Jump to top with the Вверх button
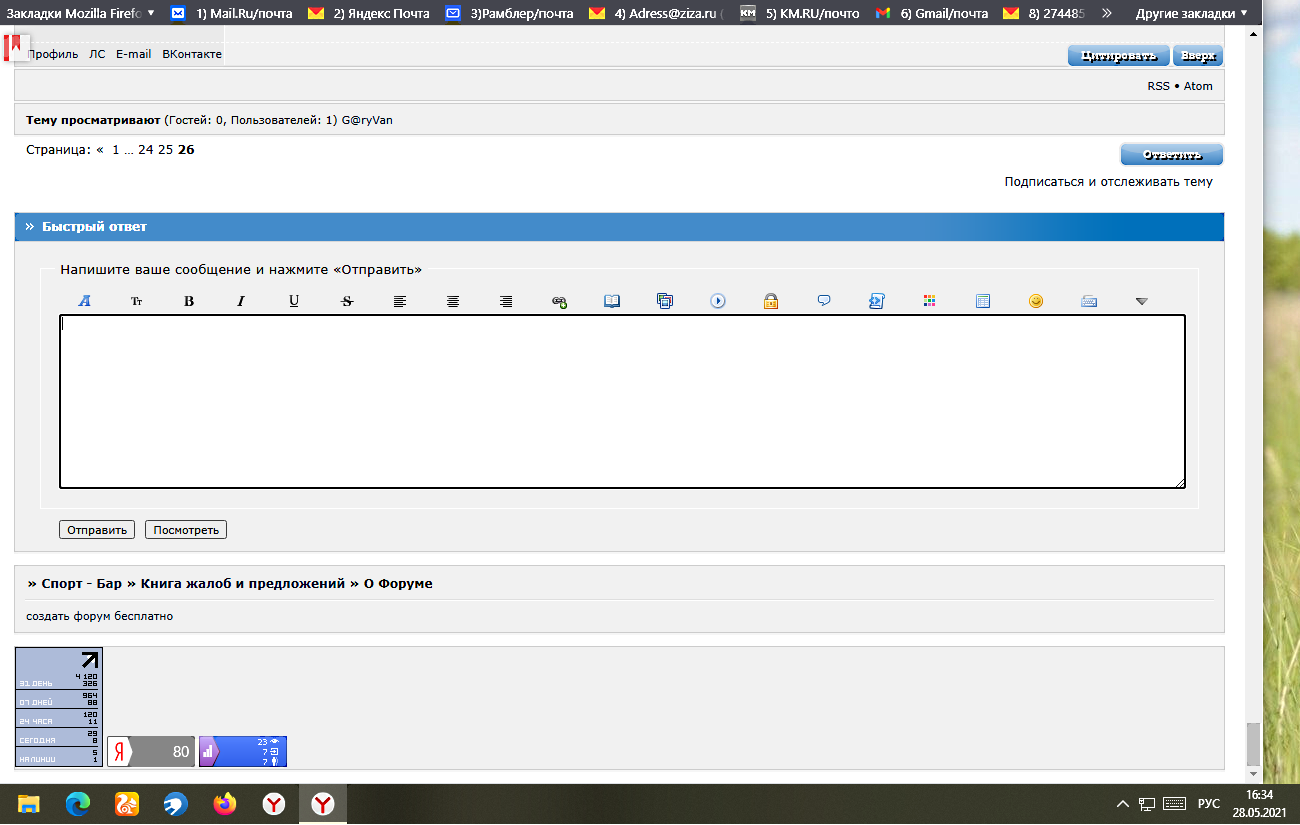 1198,56
